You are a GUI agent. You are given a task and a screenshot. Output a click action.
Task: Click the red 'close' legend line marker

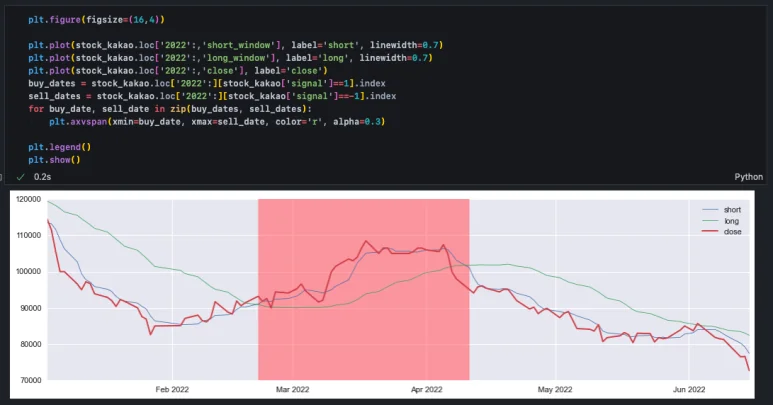(711, 231)
